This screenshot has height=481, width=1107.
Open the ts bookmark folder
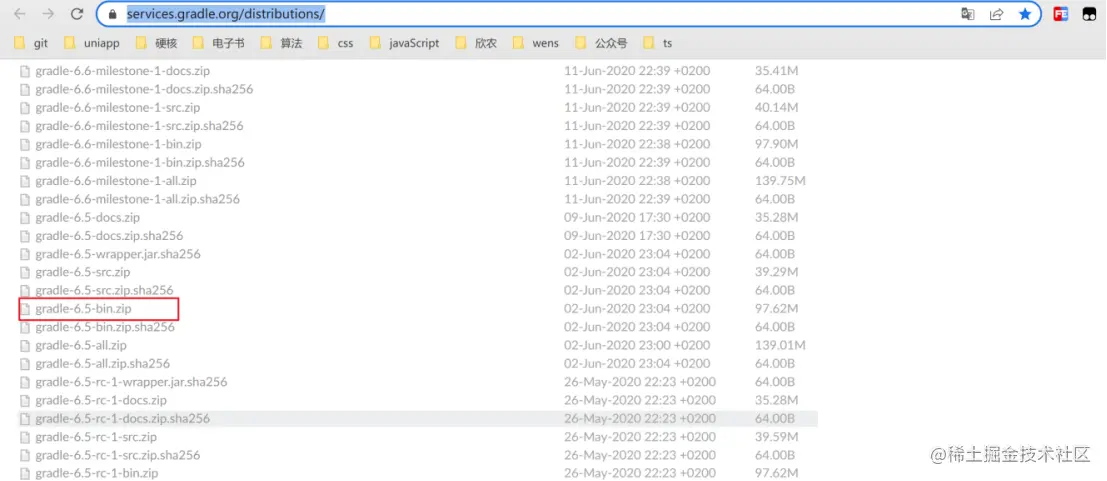coord(658,43)
